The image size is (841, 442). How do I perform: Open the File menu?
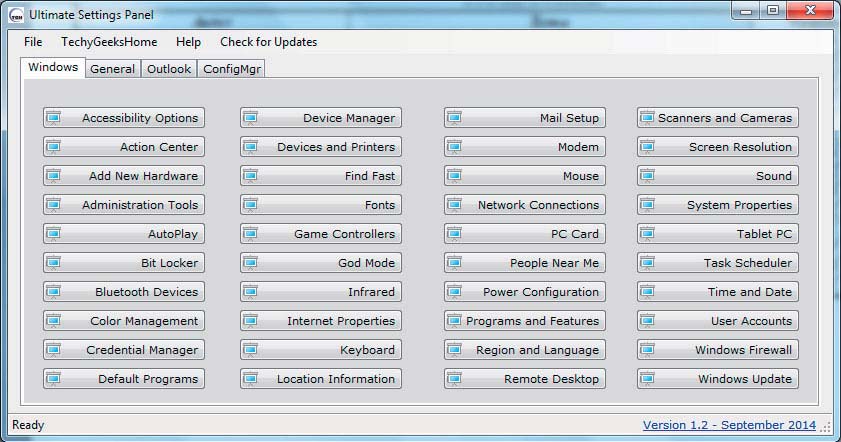click(33, 42)
